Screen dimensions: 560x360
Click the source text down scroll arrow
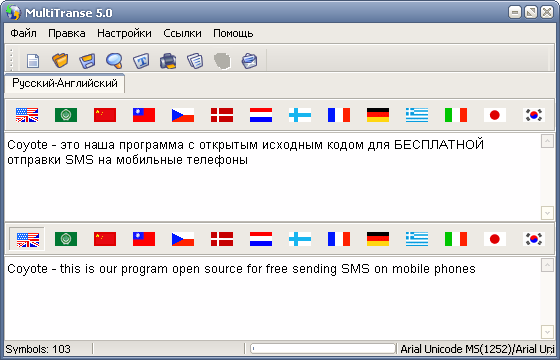pyautogui.click(x=547, y=213)
